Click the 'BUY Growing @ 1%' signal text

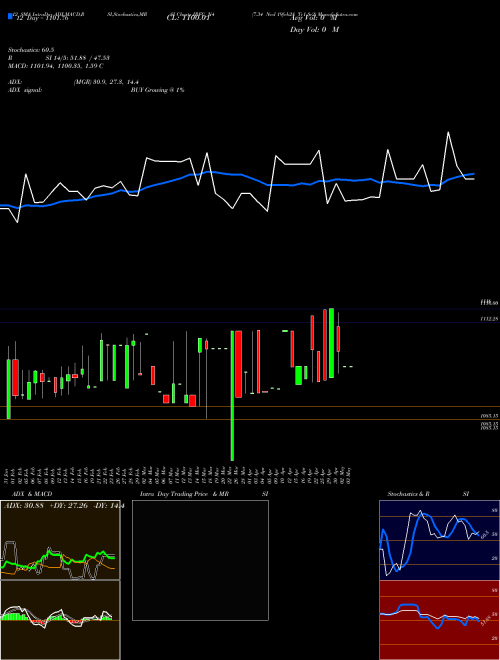click(157, 90)
